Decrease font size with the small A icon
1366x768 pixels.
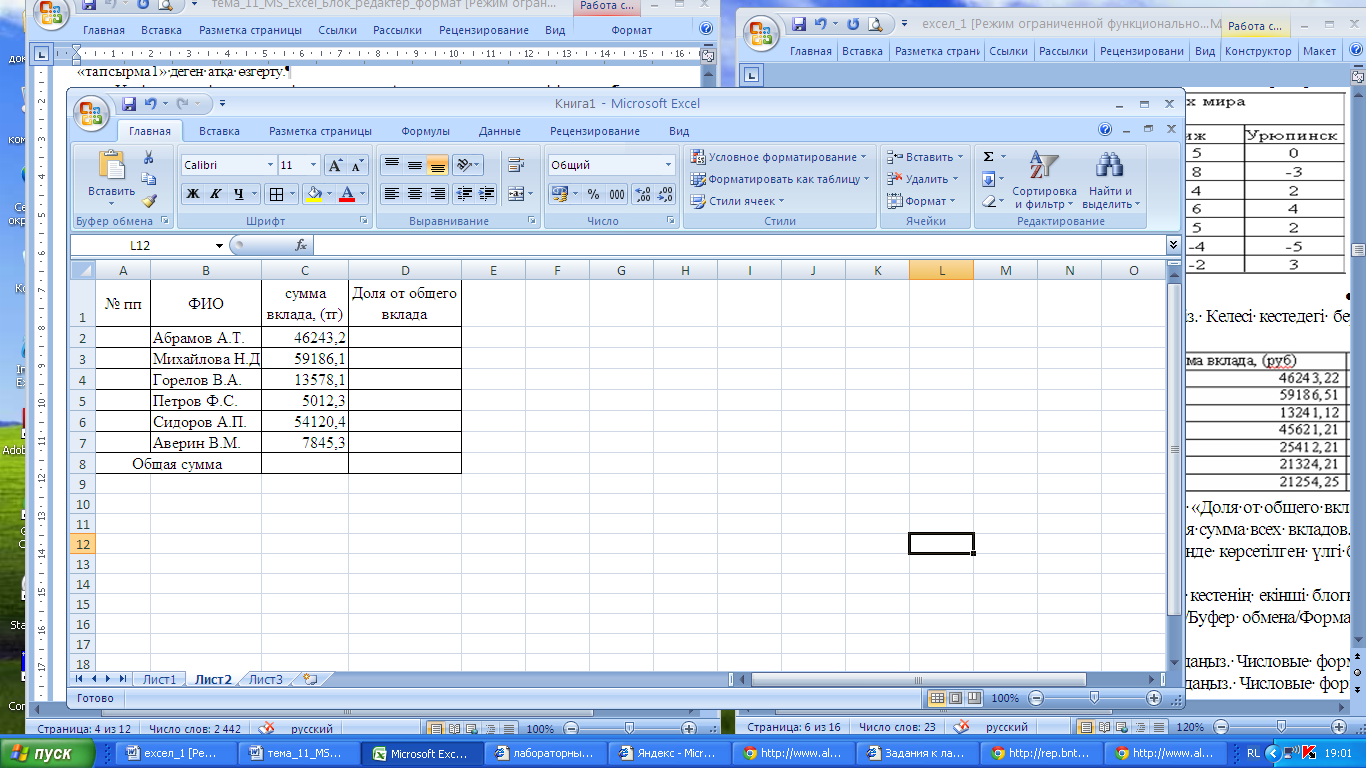pos(358,165)
